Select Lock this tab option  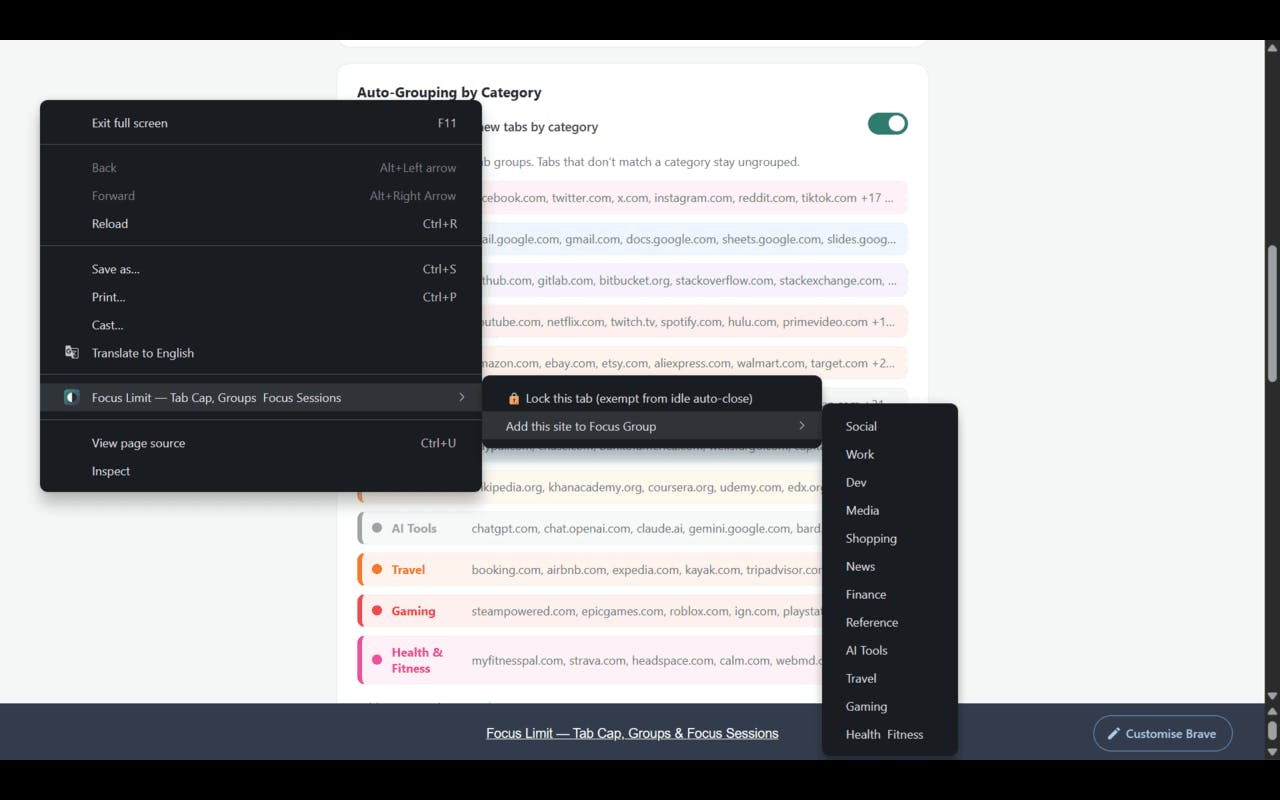click(652, 398)
